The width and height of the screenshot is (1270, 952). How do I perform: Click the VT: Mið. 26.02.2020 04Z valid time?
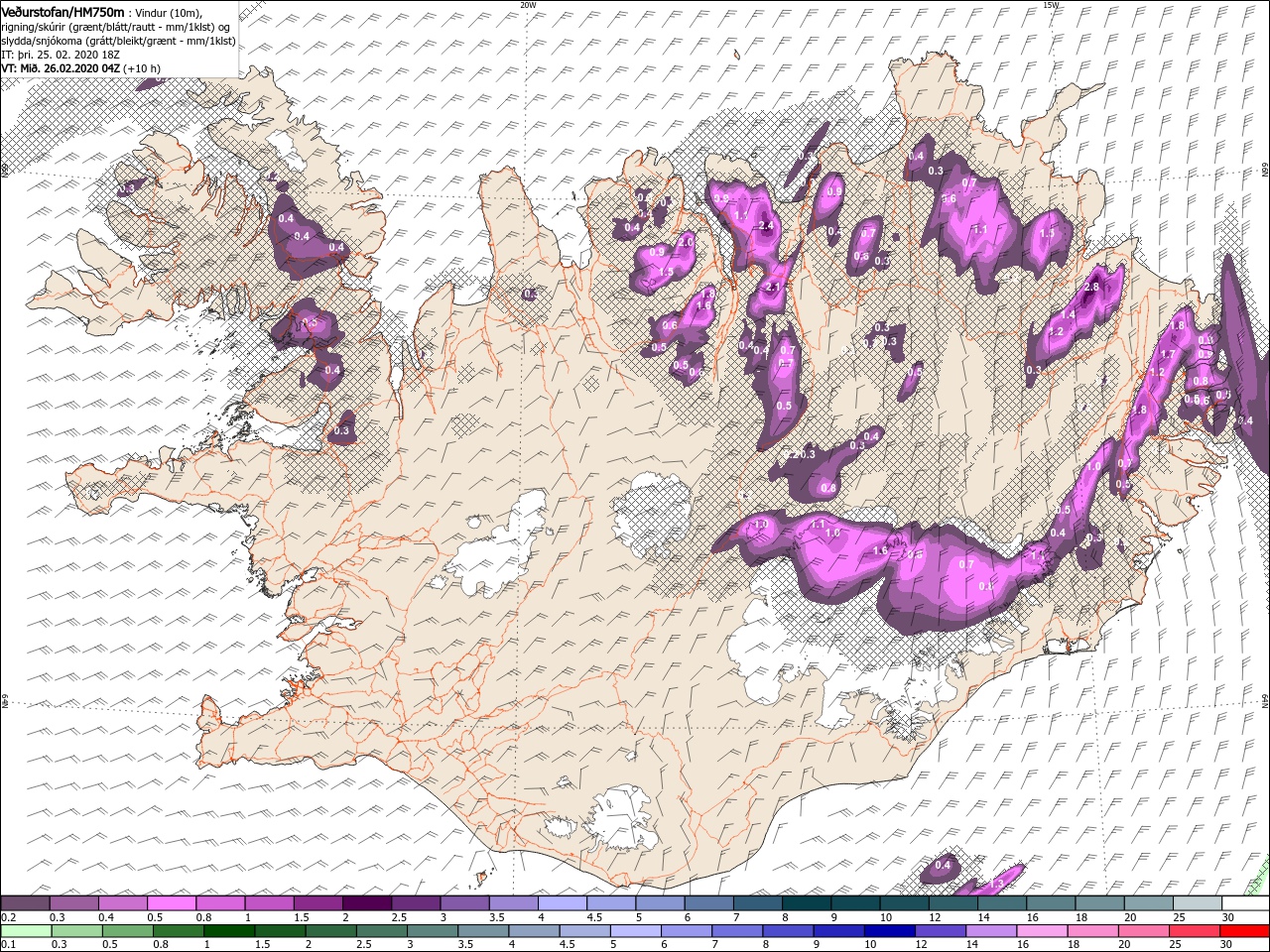61,68
